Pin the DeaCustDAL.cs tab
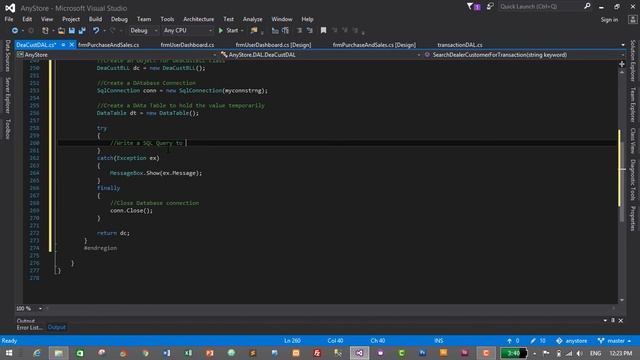 [x=63, y=44]
